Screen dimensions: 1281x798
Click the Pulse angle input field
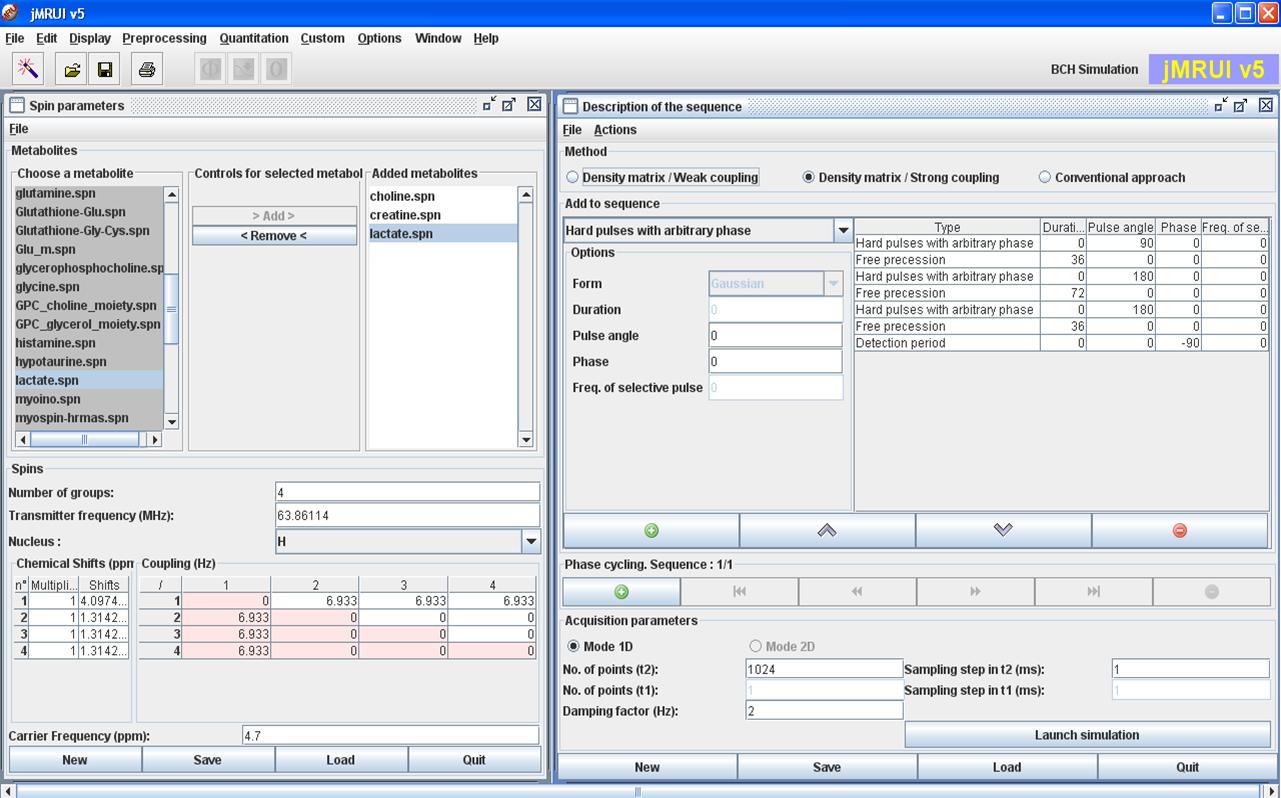[775, 336]
